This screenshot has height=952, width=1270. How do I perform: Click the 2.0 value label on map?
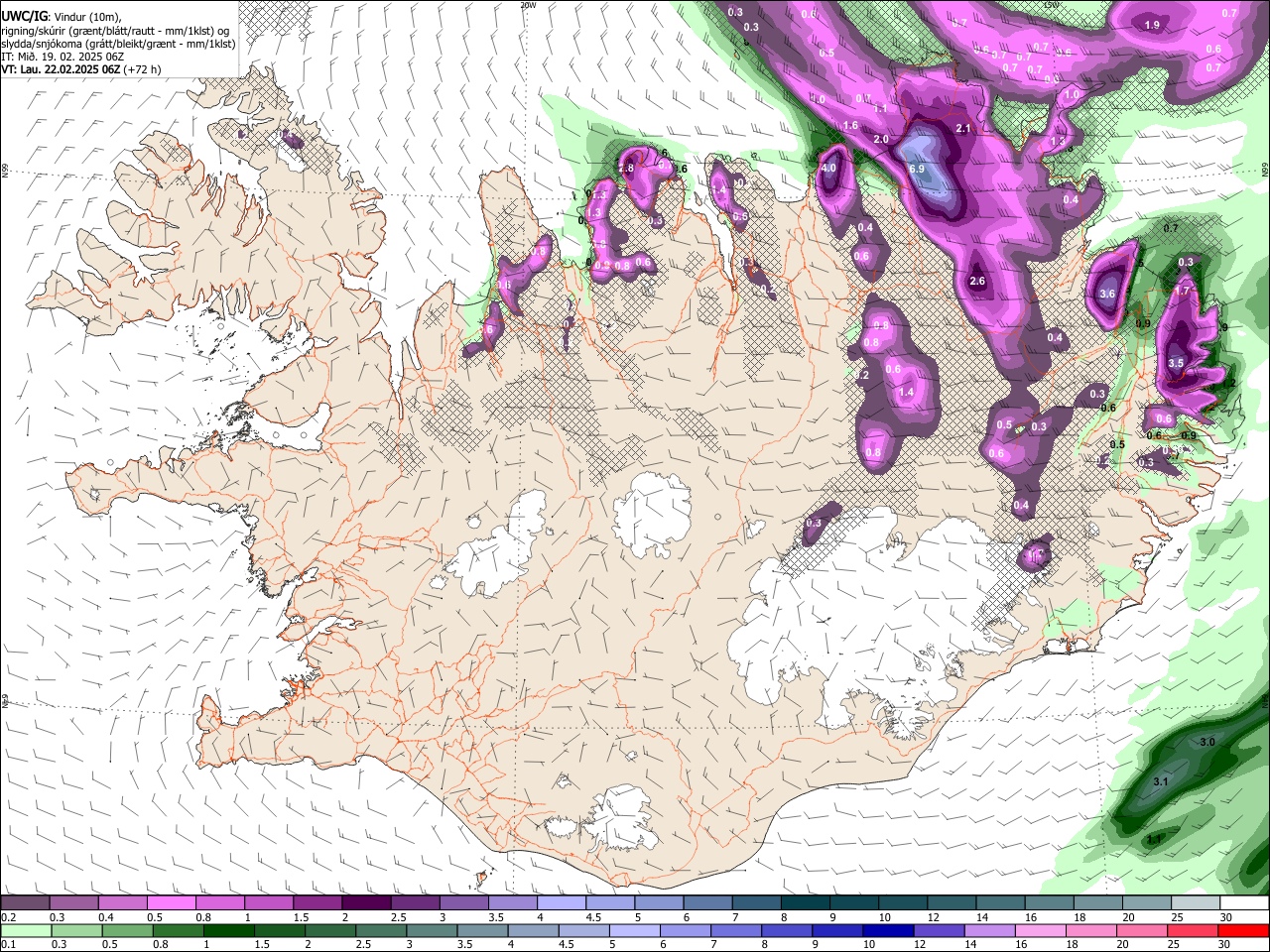point(881,140)
